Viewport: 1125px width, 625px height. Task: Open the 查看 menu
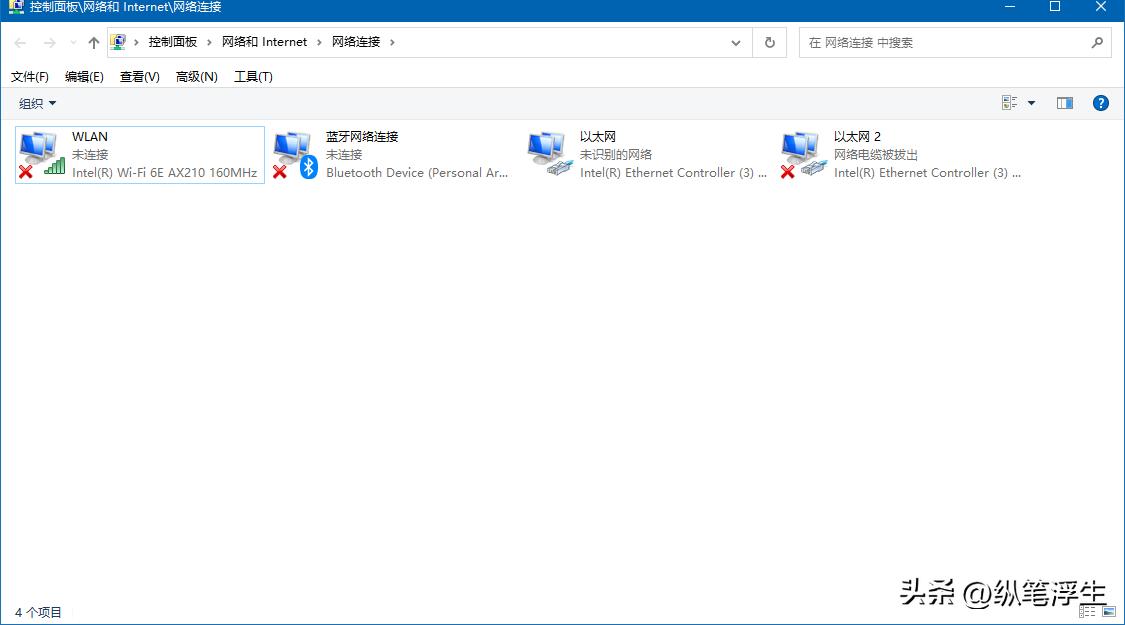tap(138, 76)
